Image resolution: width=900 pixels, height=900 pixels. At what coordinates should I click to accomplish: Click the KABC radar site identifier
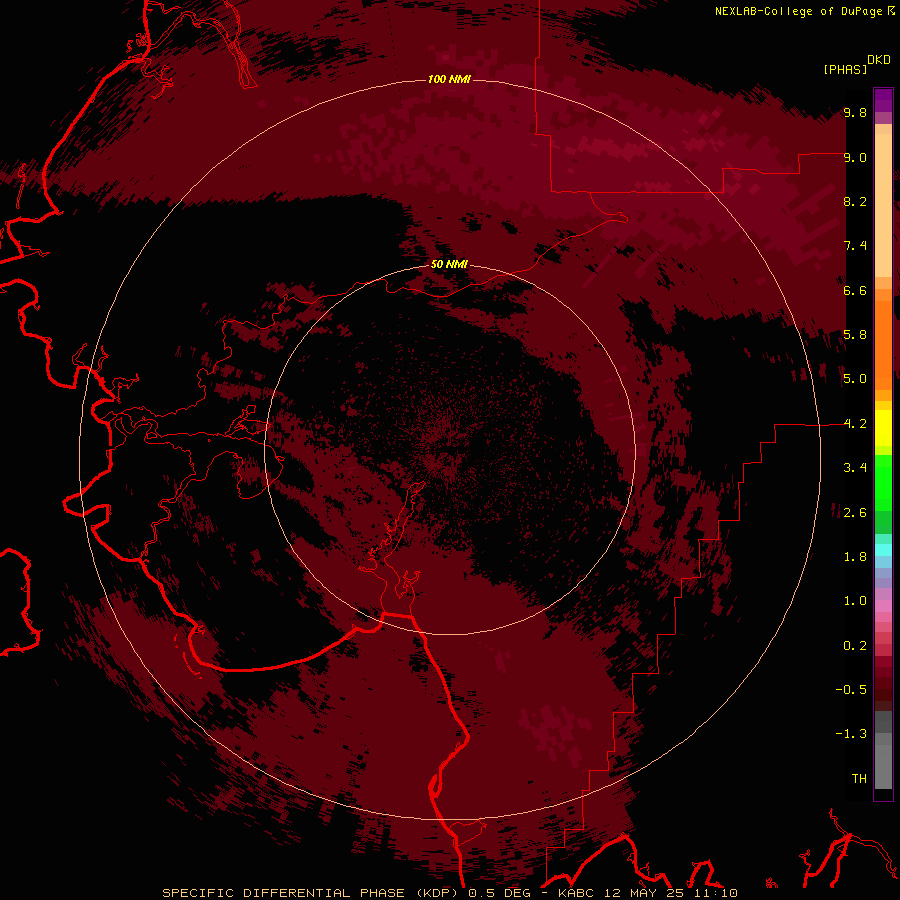click(x=578, y=893)
